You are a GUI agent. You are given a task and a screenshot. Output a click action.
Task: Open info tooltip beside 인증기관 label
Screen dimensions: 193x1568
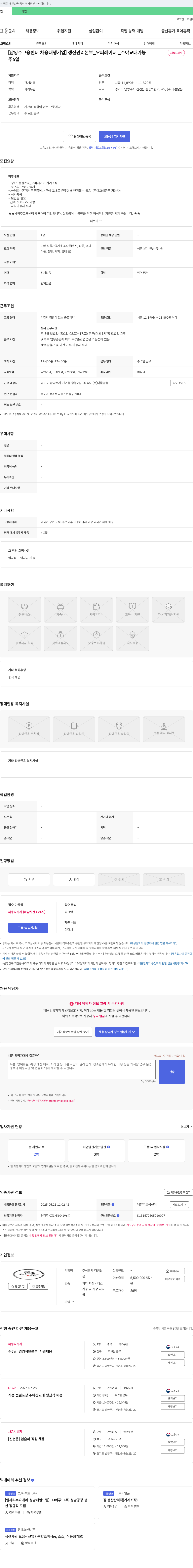point(113,1205)
